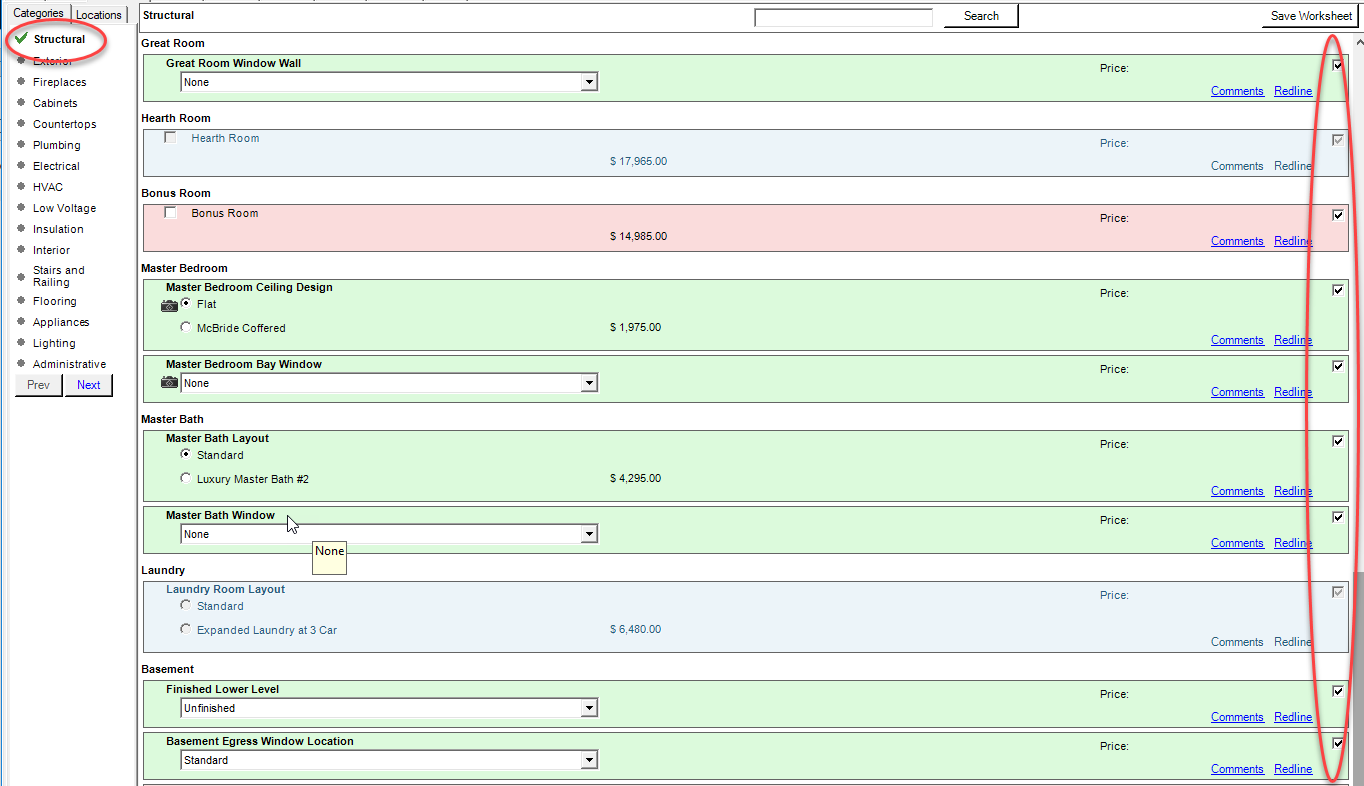Select the Lighting category
1364x786 pixels.
[x=54, y=343]
